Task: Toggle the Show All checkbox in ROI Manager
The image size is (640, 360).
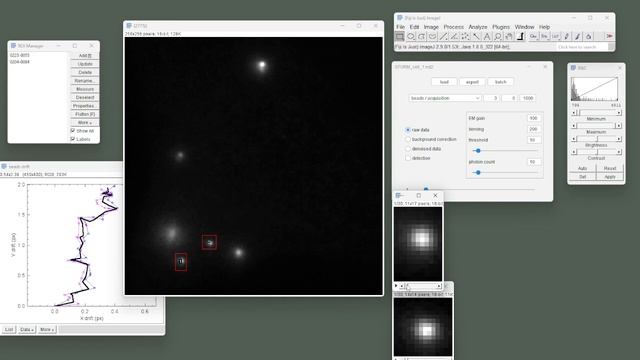Action: tap(73, 131)
